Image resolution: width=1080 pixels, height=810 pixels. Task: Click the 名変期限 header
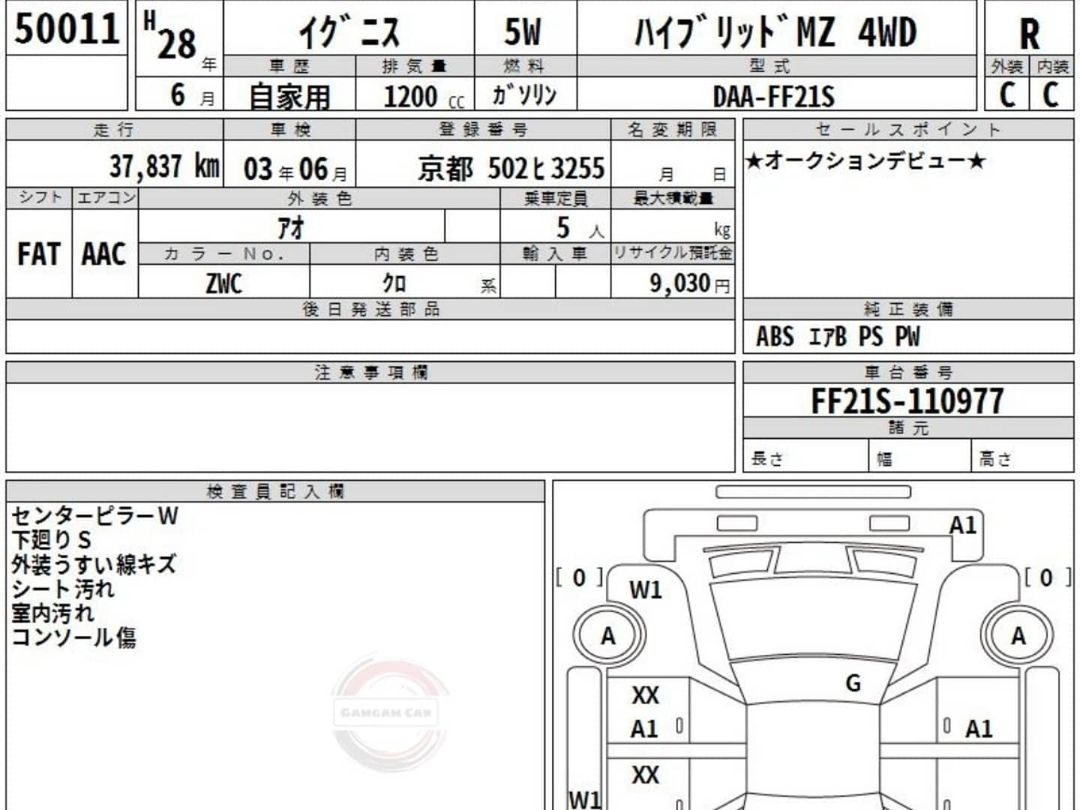[672, 129]
